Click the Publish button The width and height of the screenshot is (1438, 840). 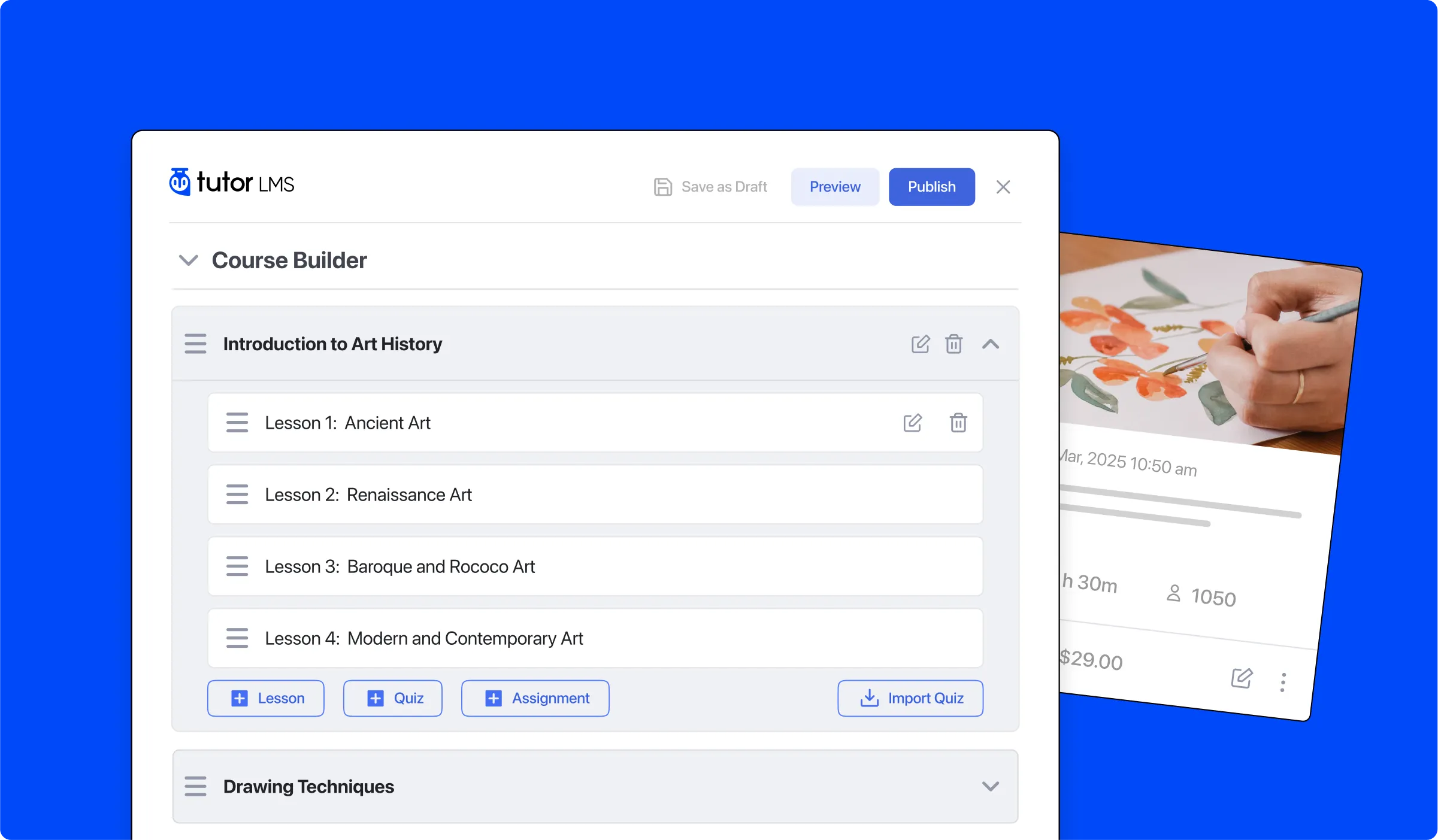931,186
